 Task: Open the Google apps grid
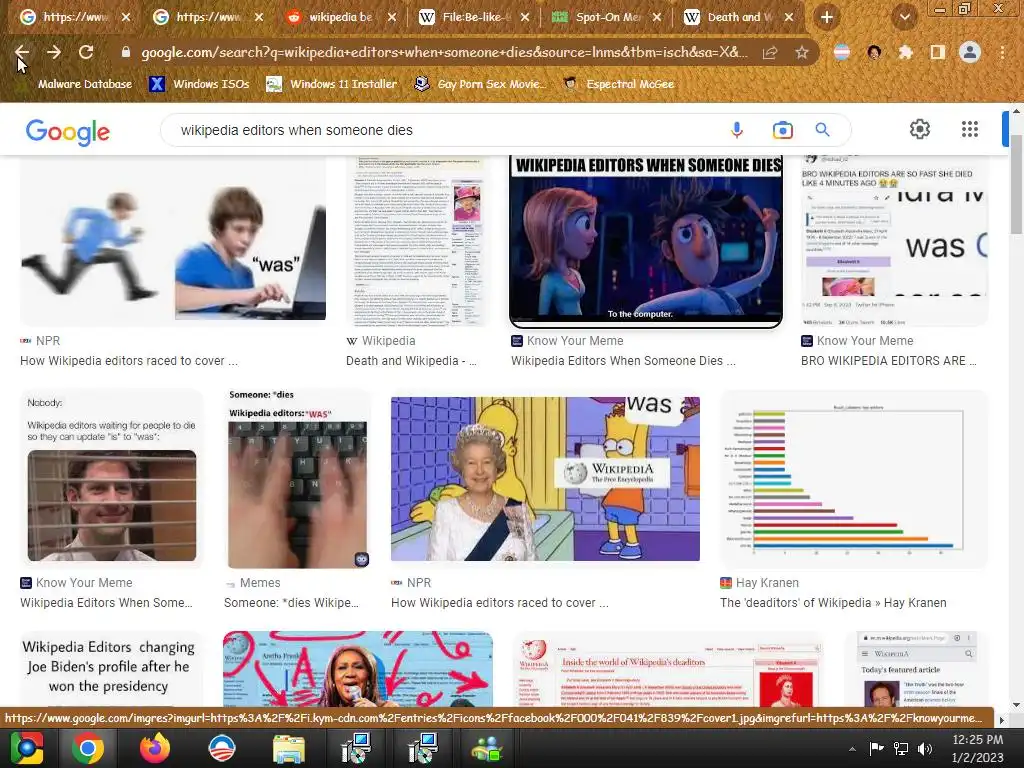pos(970,129)
